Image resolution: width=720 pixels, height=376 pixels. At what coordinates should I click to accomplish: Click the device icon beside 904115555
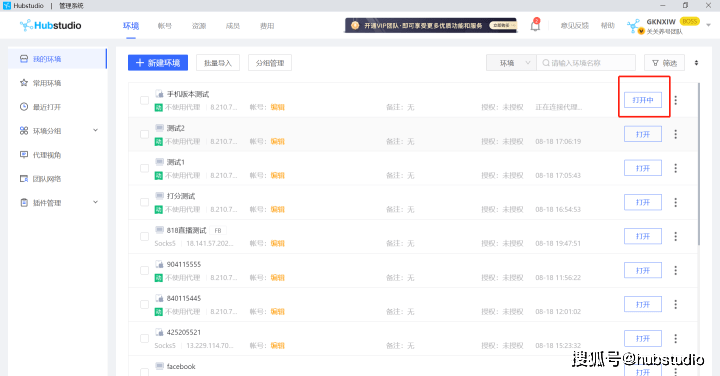click(159, 264)
